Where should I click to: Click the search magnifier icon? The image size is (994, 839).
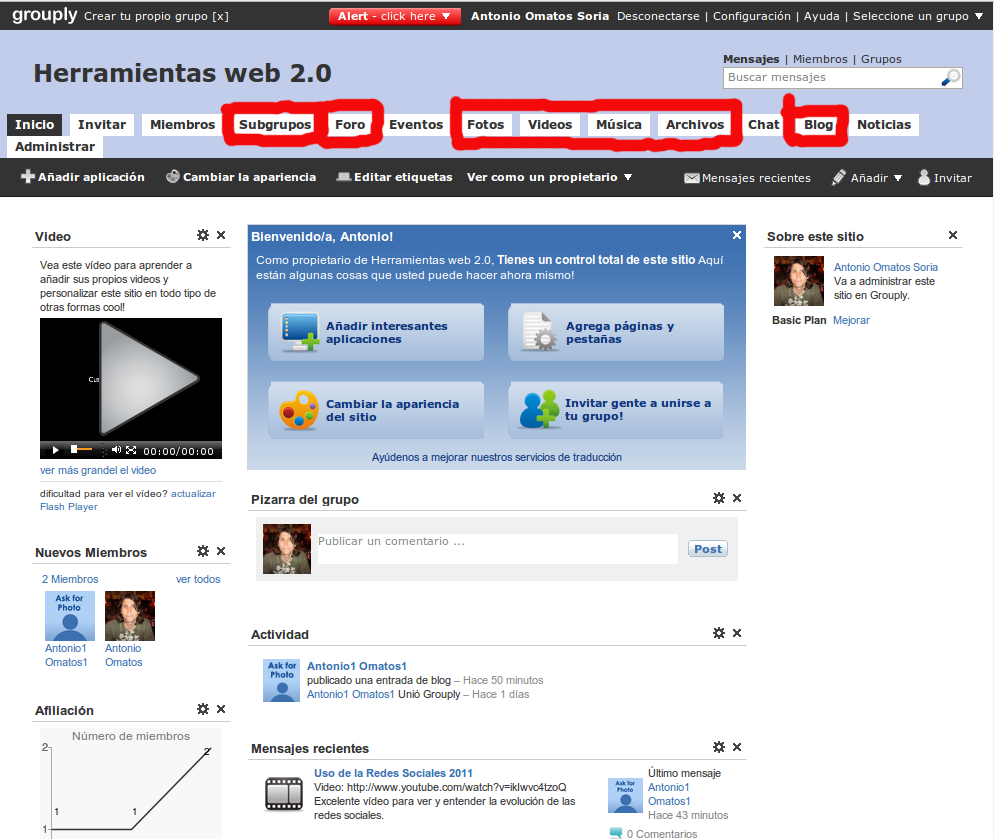(x=950, y=77)
